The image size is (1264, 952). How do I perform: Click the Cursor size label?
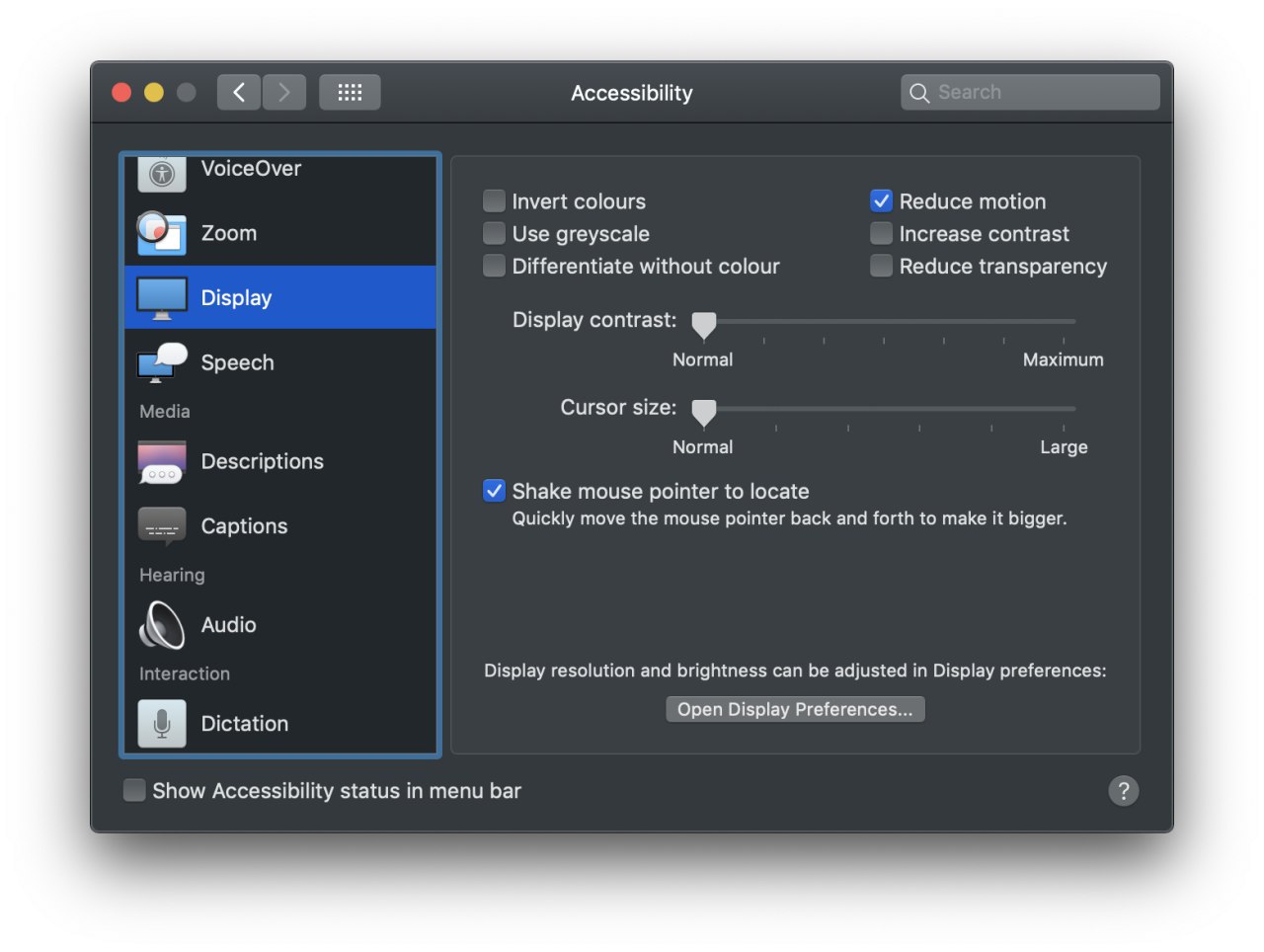tap(618, 407)
